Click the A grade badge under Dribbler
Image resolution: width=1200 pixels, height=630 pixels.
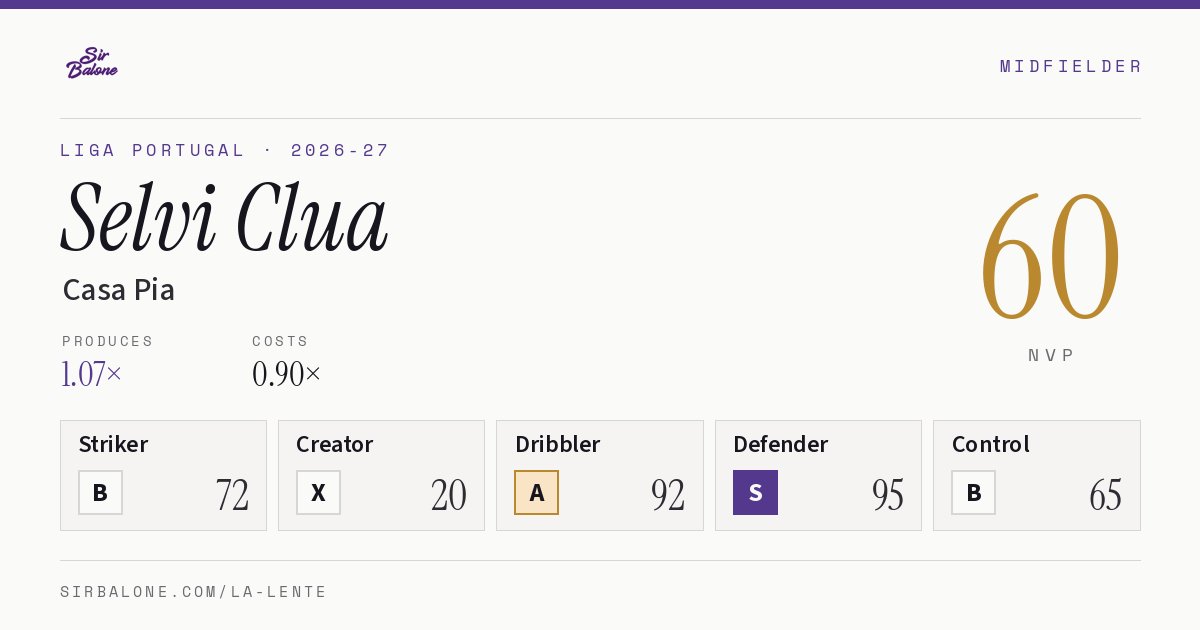pyautogui.click(x=537, y=492)
